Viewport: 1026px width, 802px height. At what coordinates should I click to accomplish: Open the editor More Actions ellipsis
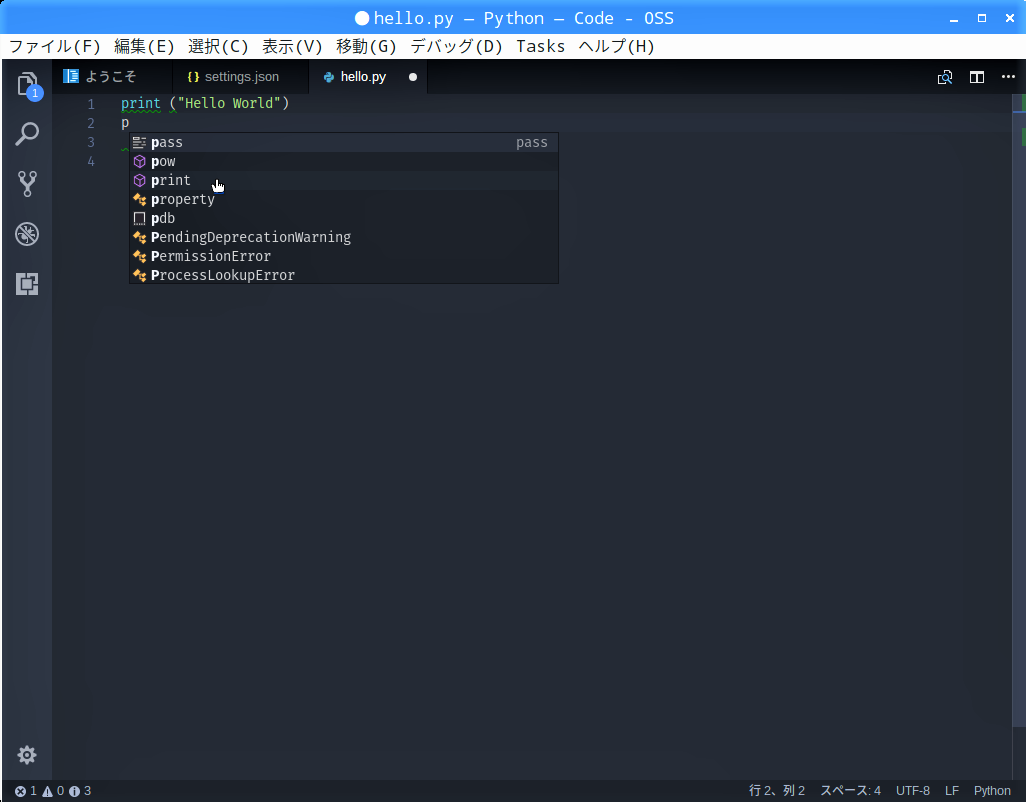coord(1008,77)
